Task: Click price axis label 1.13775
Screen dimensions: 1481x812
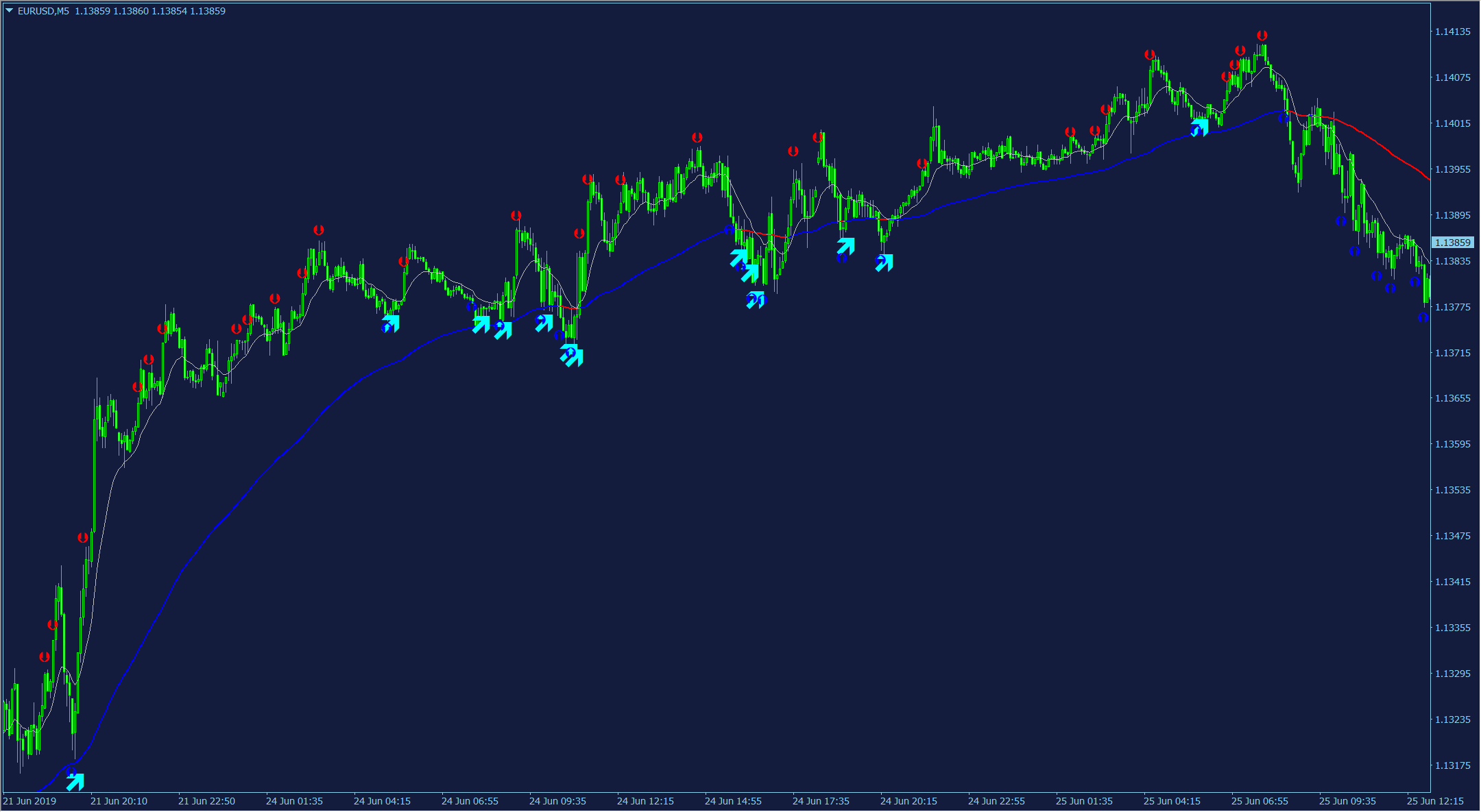Action: (x=1453, y=307)
